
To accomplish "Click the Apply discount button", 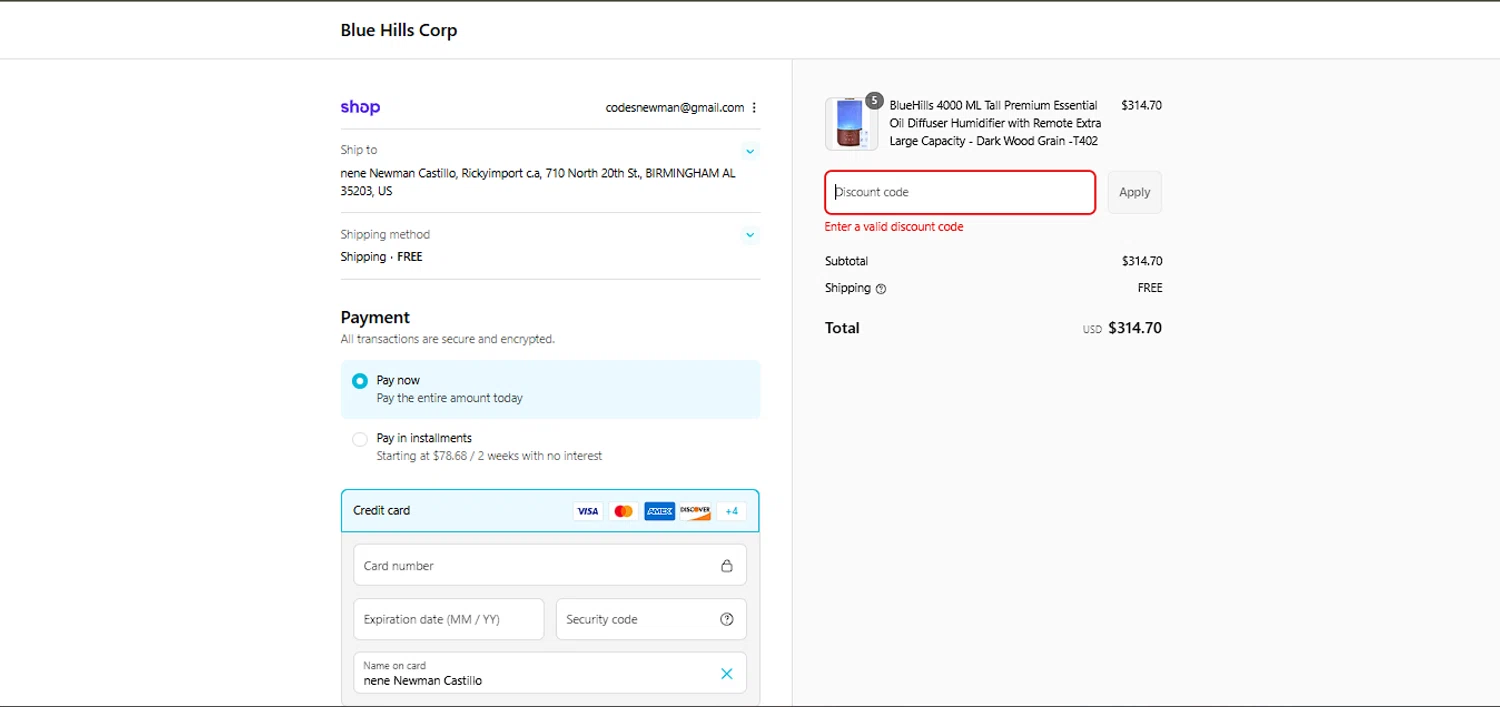I will (x=1134, y=192).
